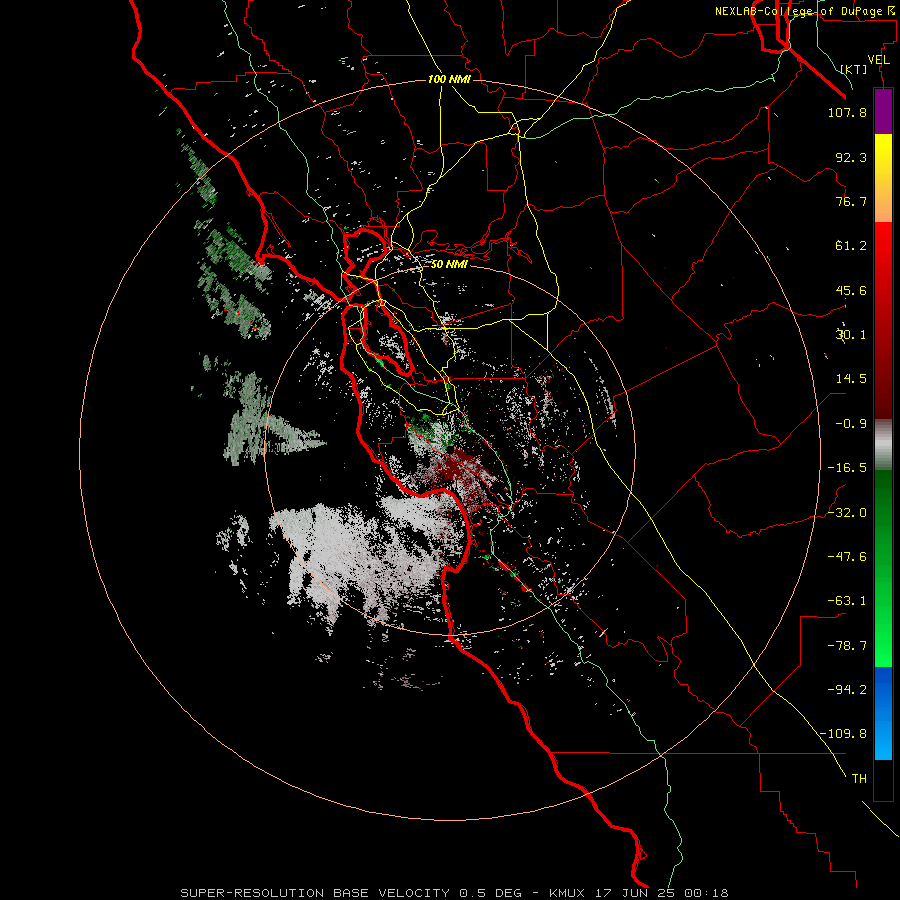The width and height of the screenshot is (900, 900).
Task: Select the -47.6 scale value
Action: (x=847, y=557)
